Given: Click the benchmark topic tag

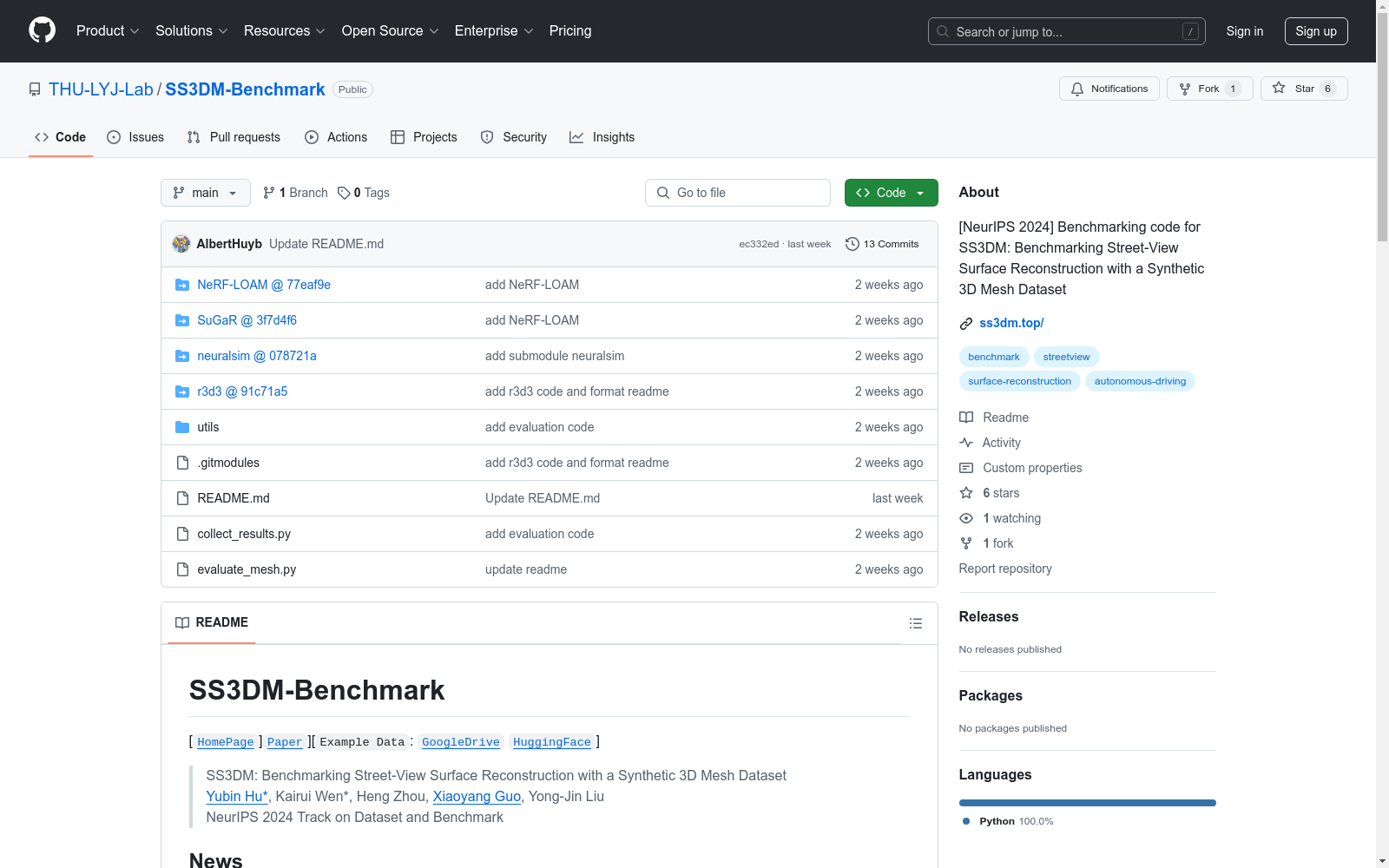Looking at the screenshot, I should 994,357.
